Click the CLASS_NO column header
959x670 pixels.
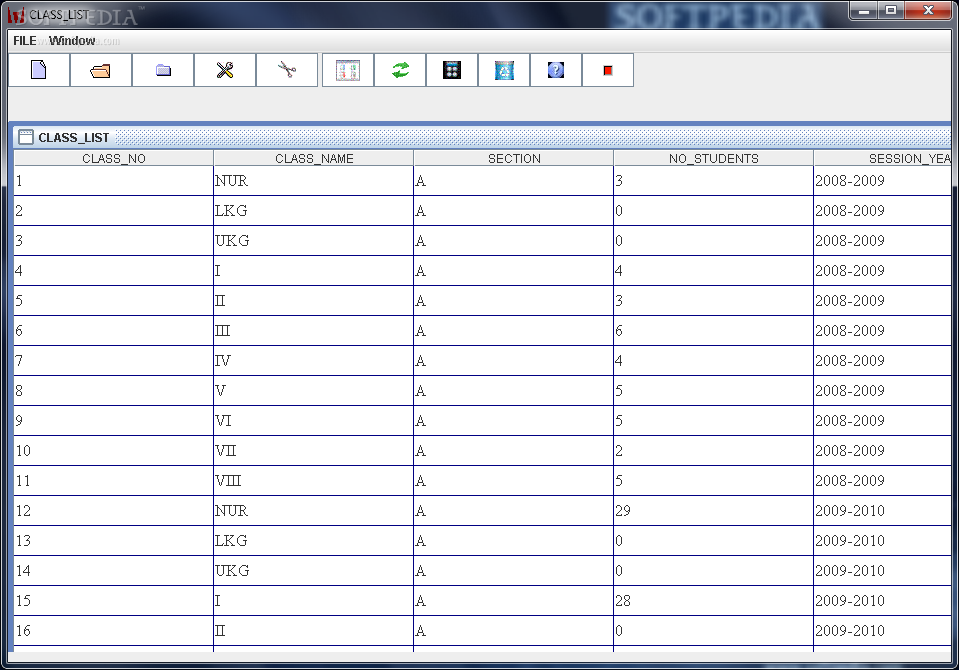pyautogui.click(x=114, y=158)
